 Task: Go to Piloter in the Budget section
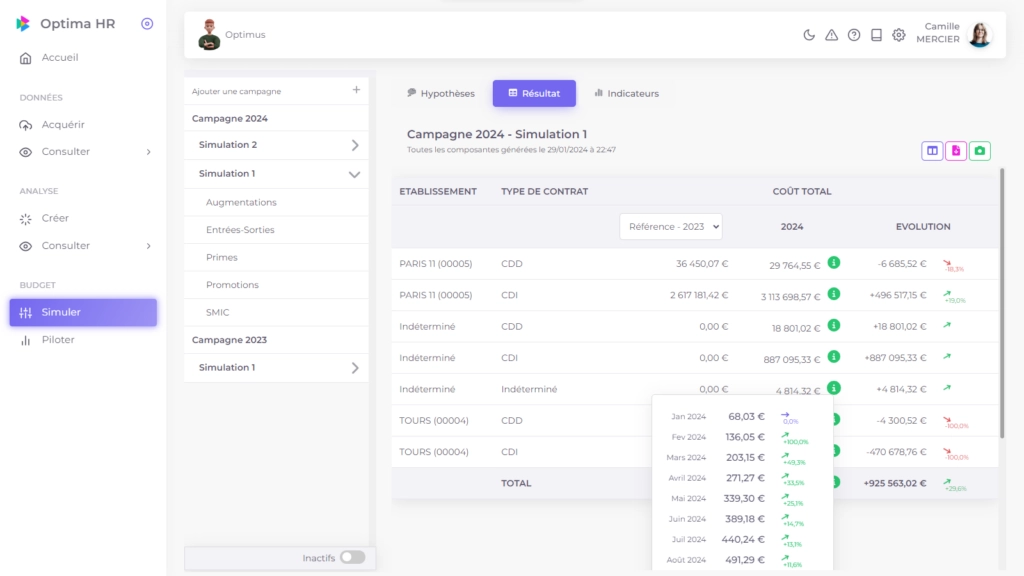58,340
